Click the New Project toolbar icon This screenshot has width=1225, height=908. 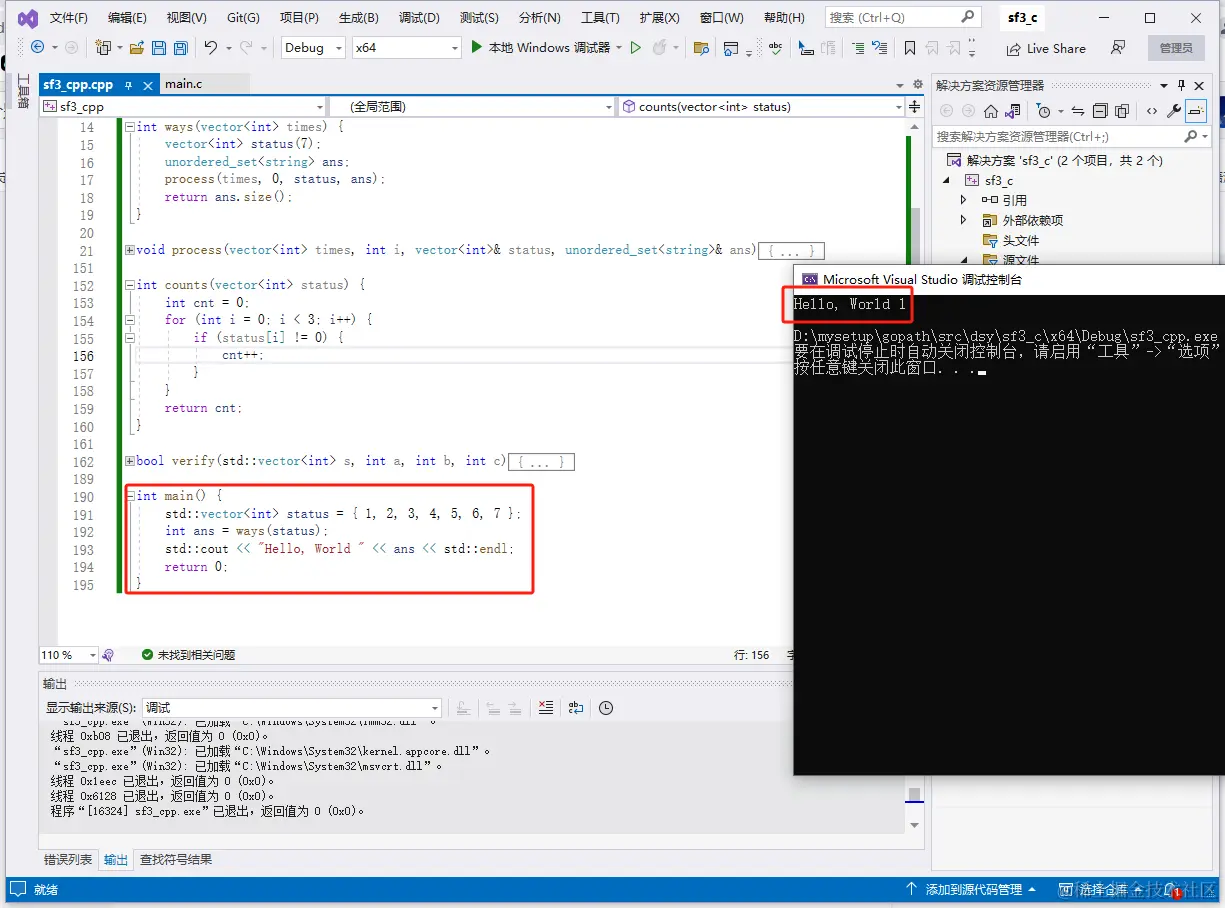pyautogui.click(x=103, y=47)
